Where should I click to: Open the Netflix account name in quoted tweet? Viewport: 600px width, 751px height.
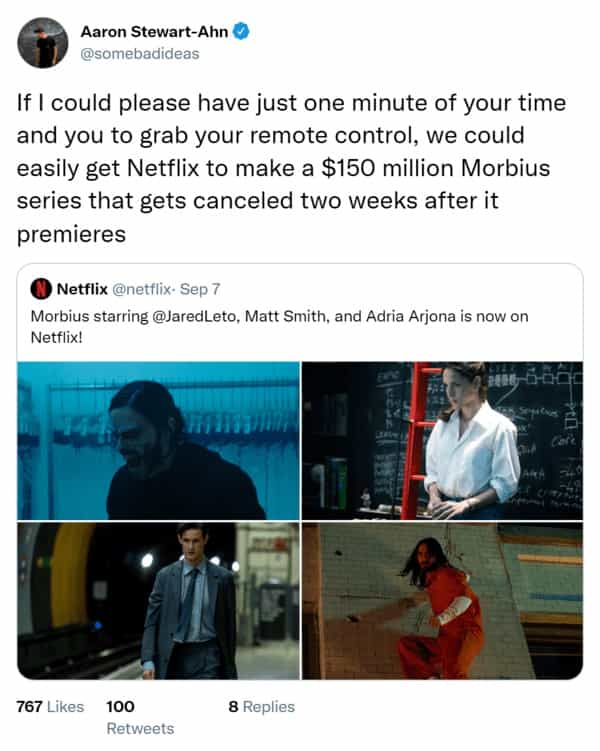coord(82,289)
